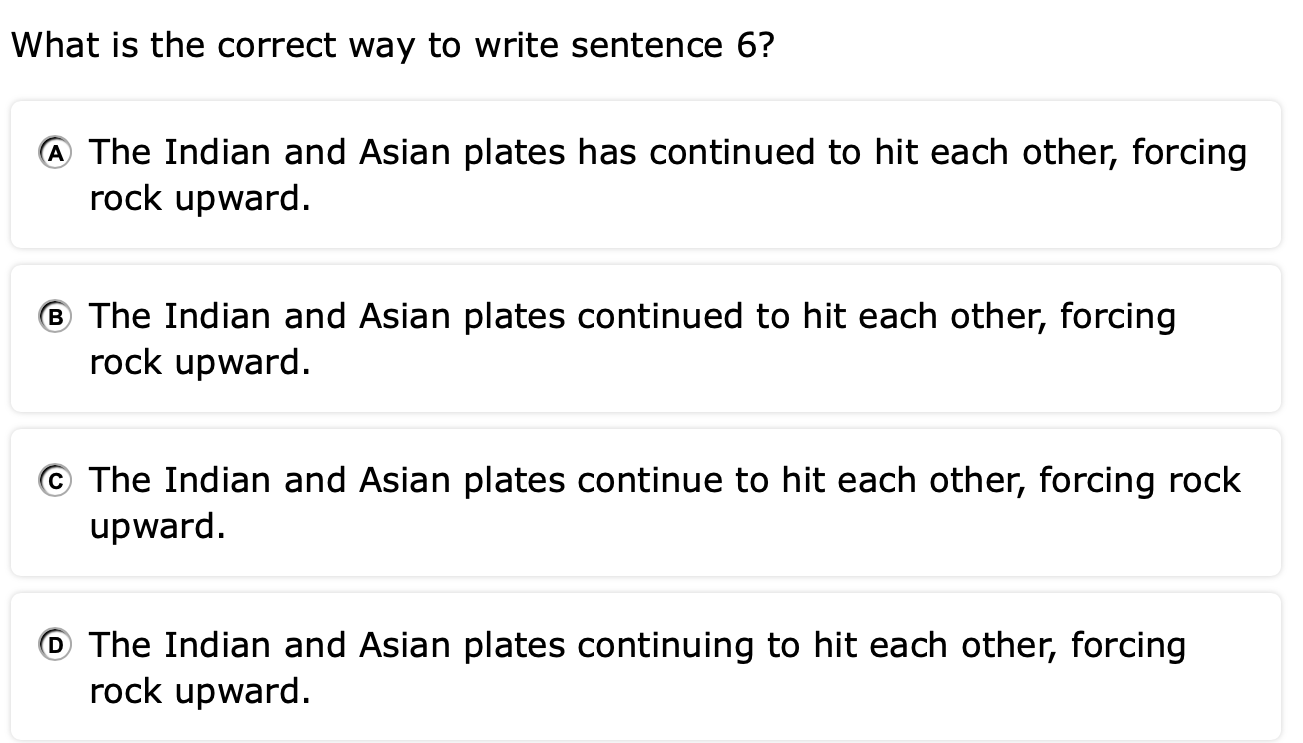
Task: Click the question text about sentence 6
Action: 392,46
